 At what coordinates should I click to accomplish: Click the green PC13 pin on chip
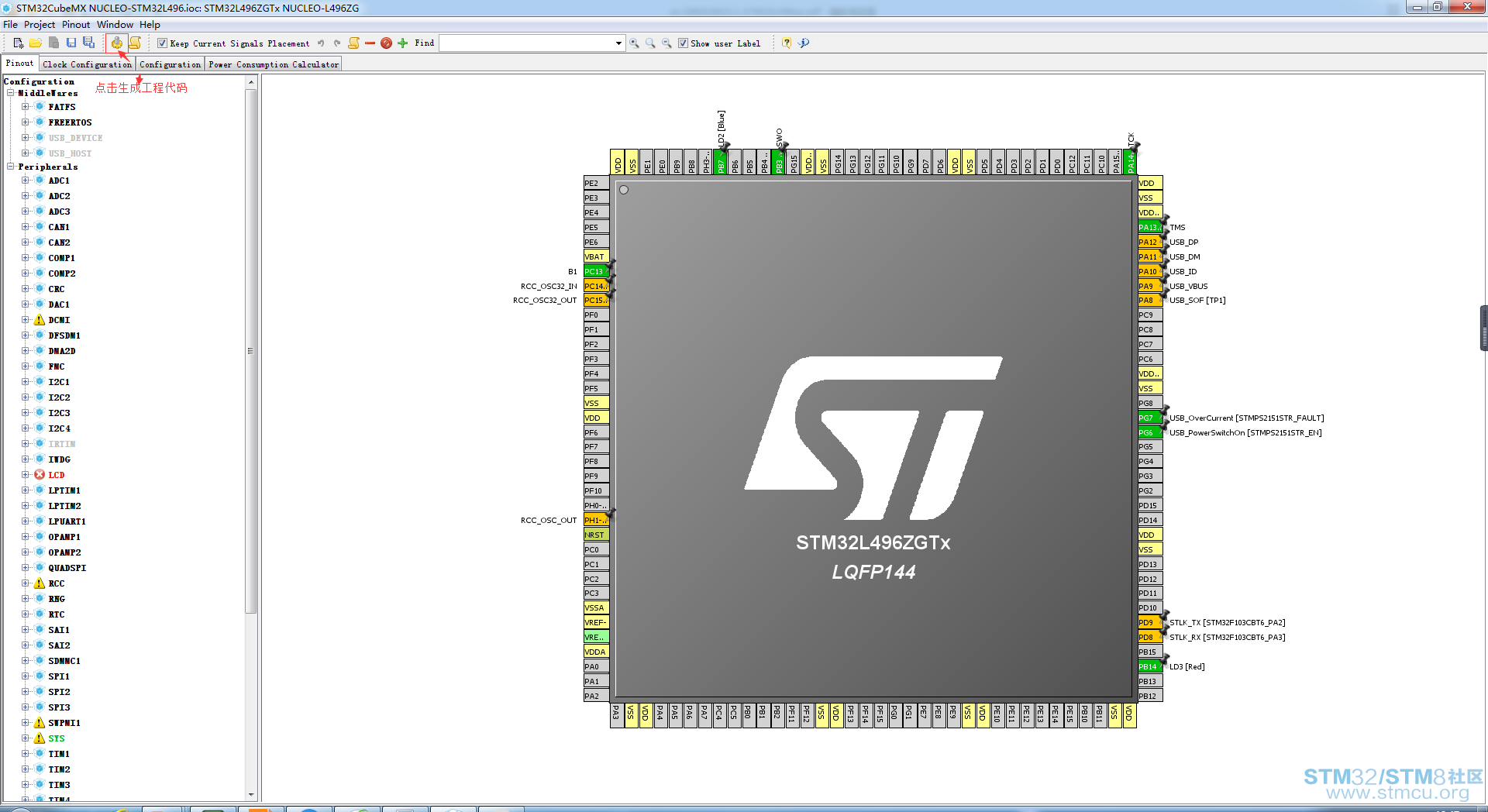[596, 271]
